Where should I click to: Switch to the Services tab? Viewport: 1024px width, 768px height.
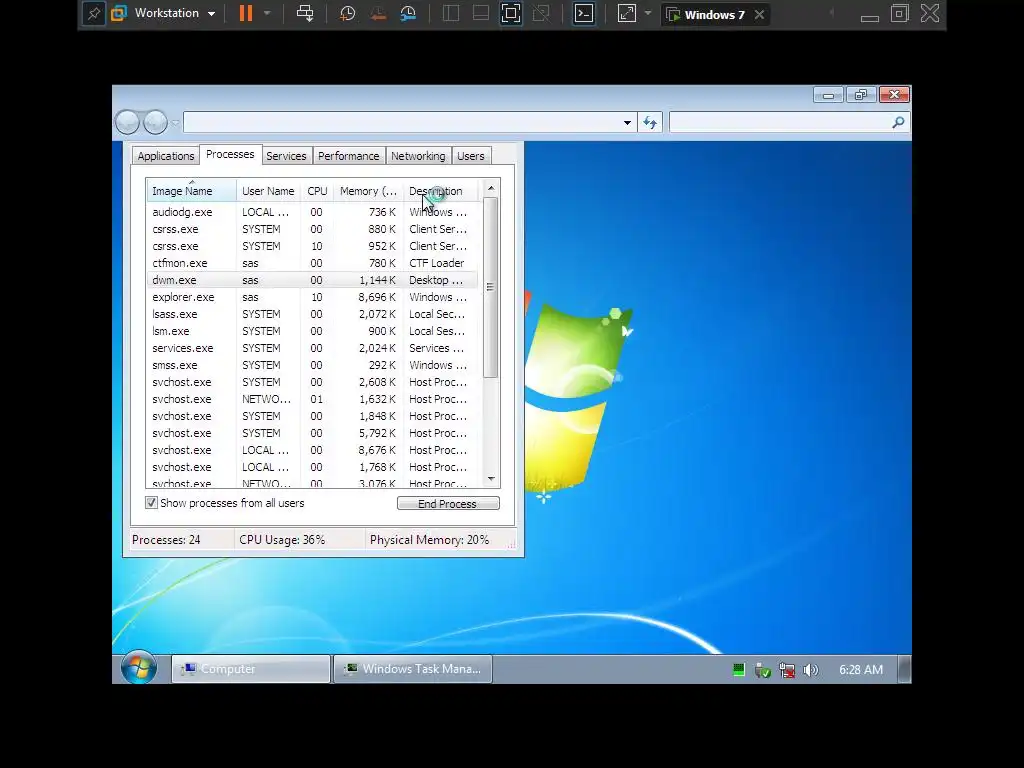(286, 156)
